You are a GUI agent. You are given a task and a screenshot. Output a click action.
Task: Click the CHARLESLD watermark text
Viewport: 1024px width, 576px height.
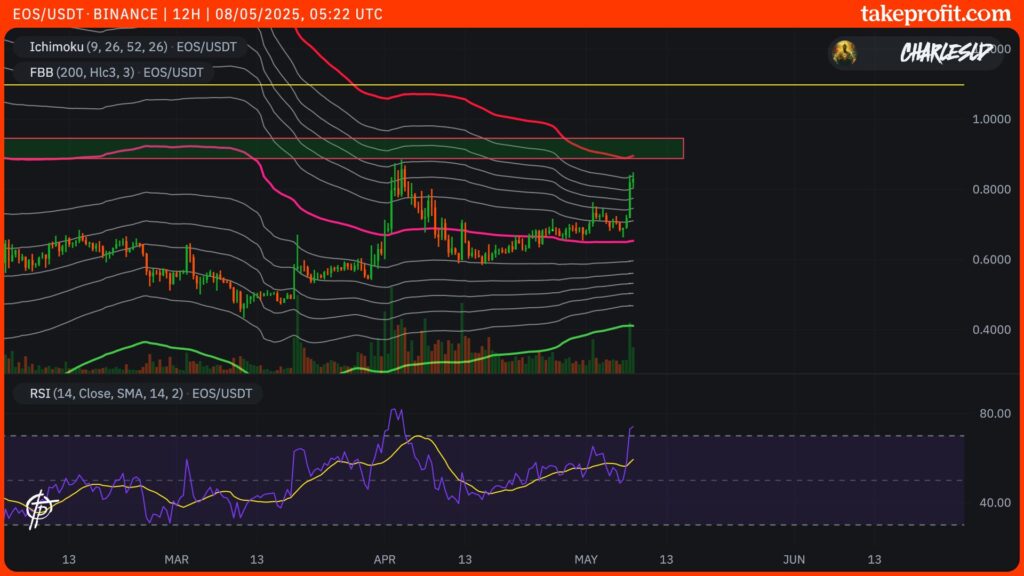[x=945, y=50]
